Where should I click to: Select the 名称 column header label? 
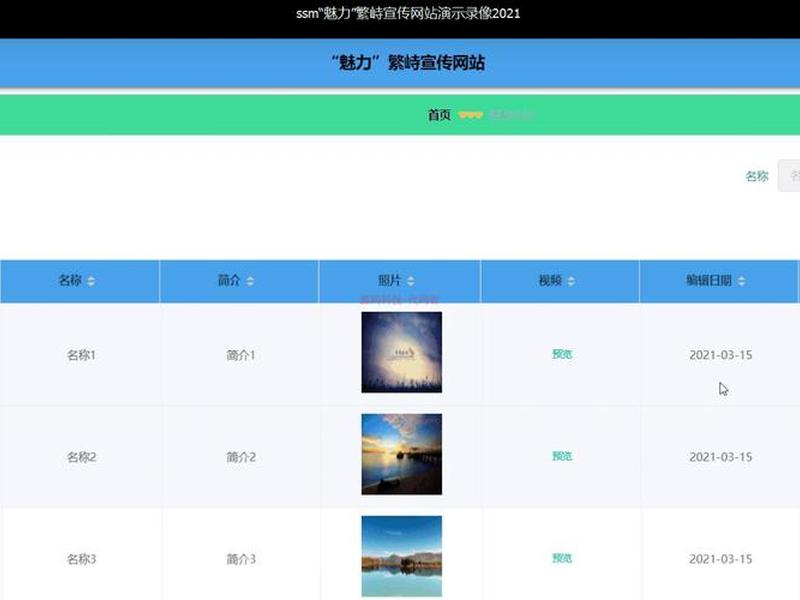coord(70,280)
